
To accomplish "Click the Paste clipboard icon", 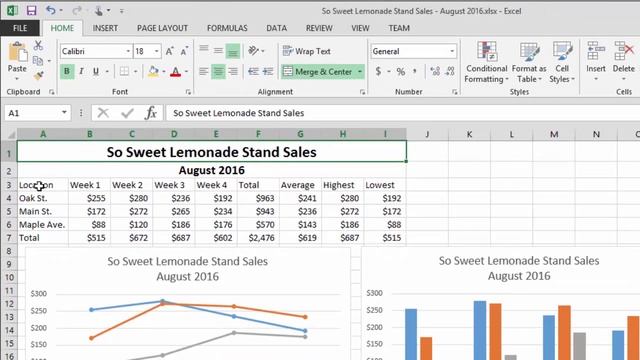I will point(17,53).
